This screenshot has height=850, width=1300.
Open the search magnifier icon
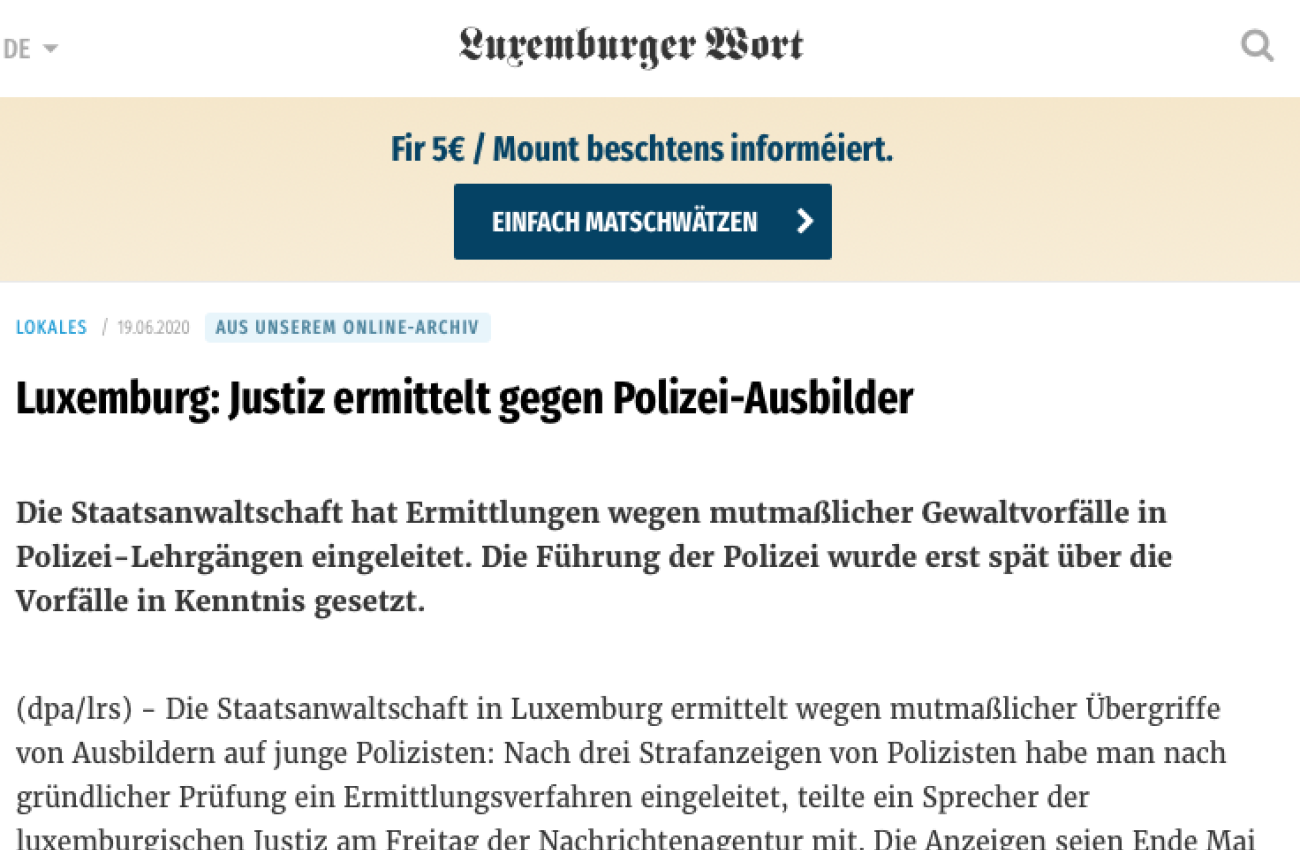point(1257,46)
